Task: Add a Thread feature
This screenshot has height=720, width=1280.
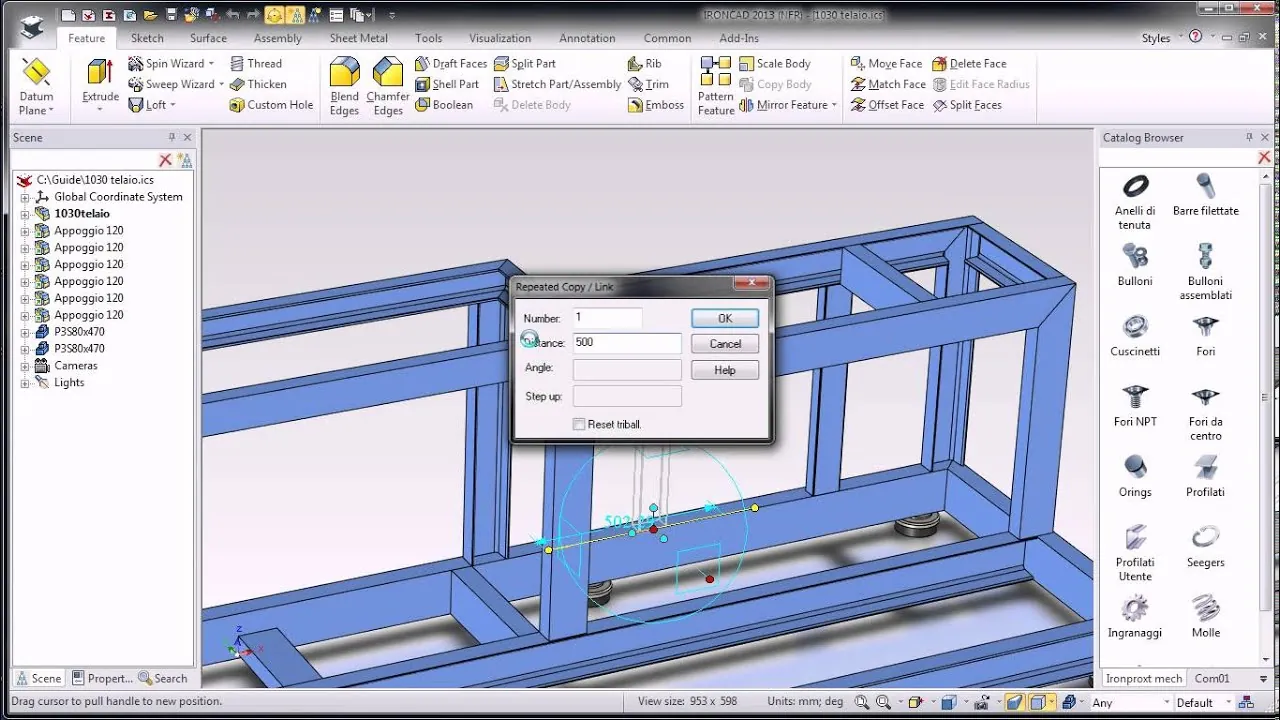Action: pos(256,63)
